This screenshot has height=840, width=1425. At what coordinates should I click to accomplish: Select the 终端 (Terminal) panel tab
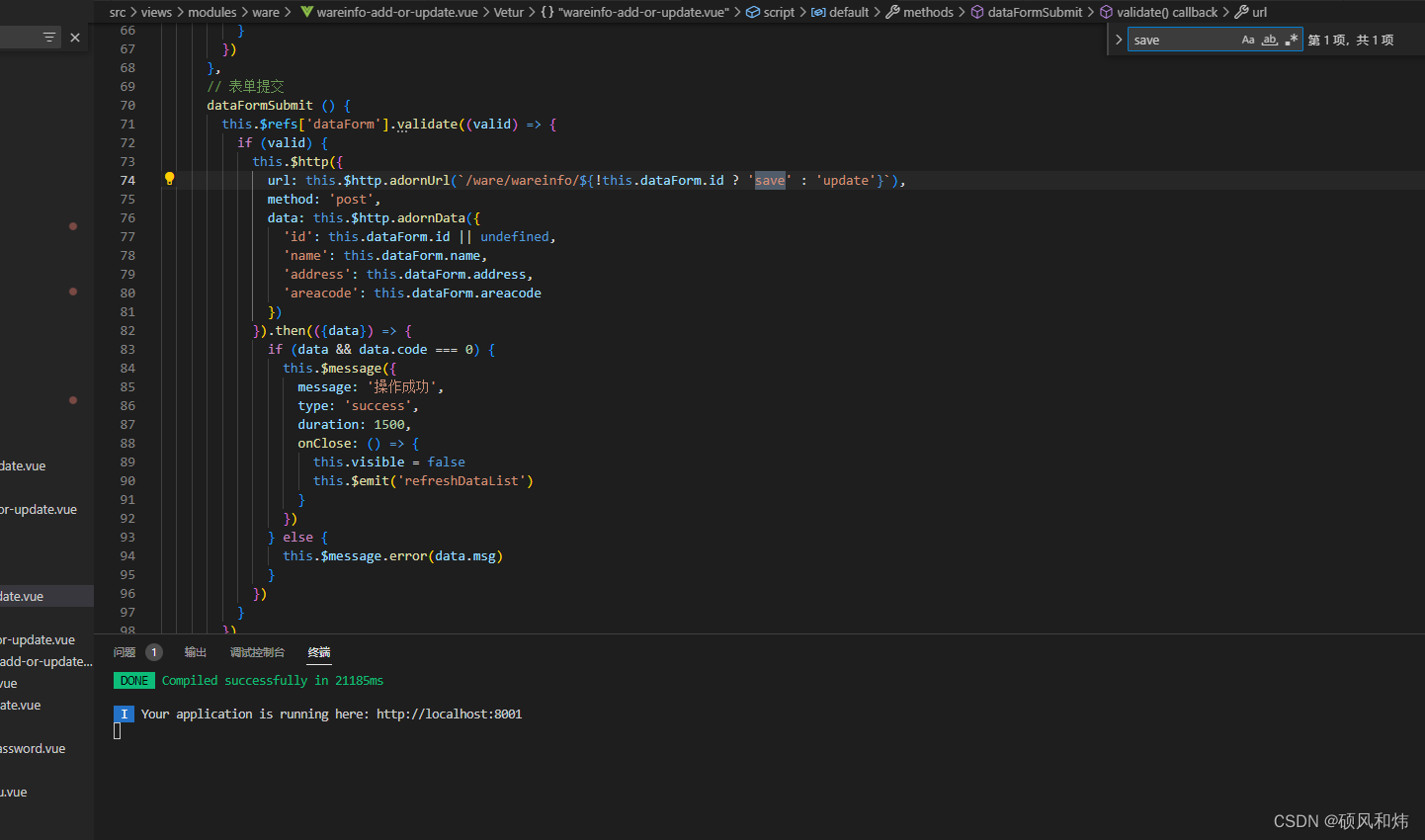point(319,652)
